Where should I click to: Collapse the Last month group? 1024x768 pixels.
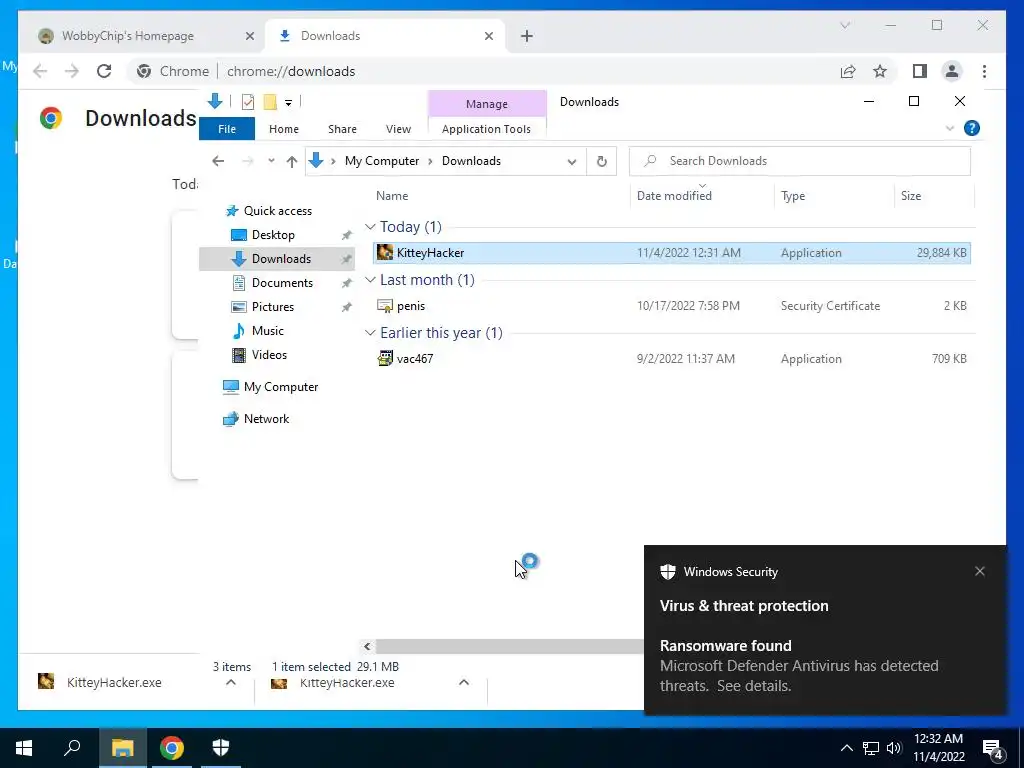click(370, 280)
